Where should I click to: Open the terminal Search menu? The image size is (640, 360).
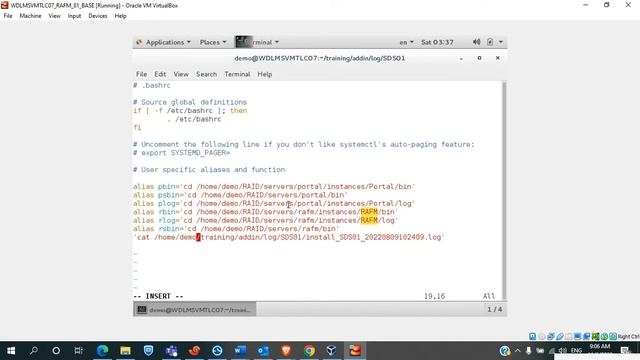207,74
